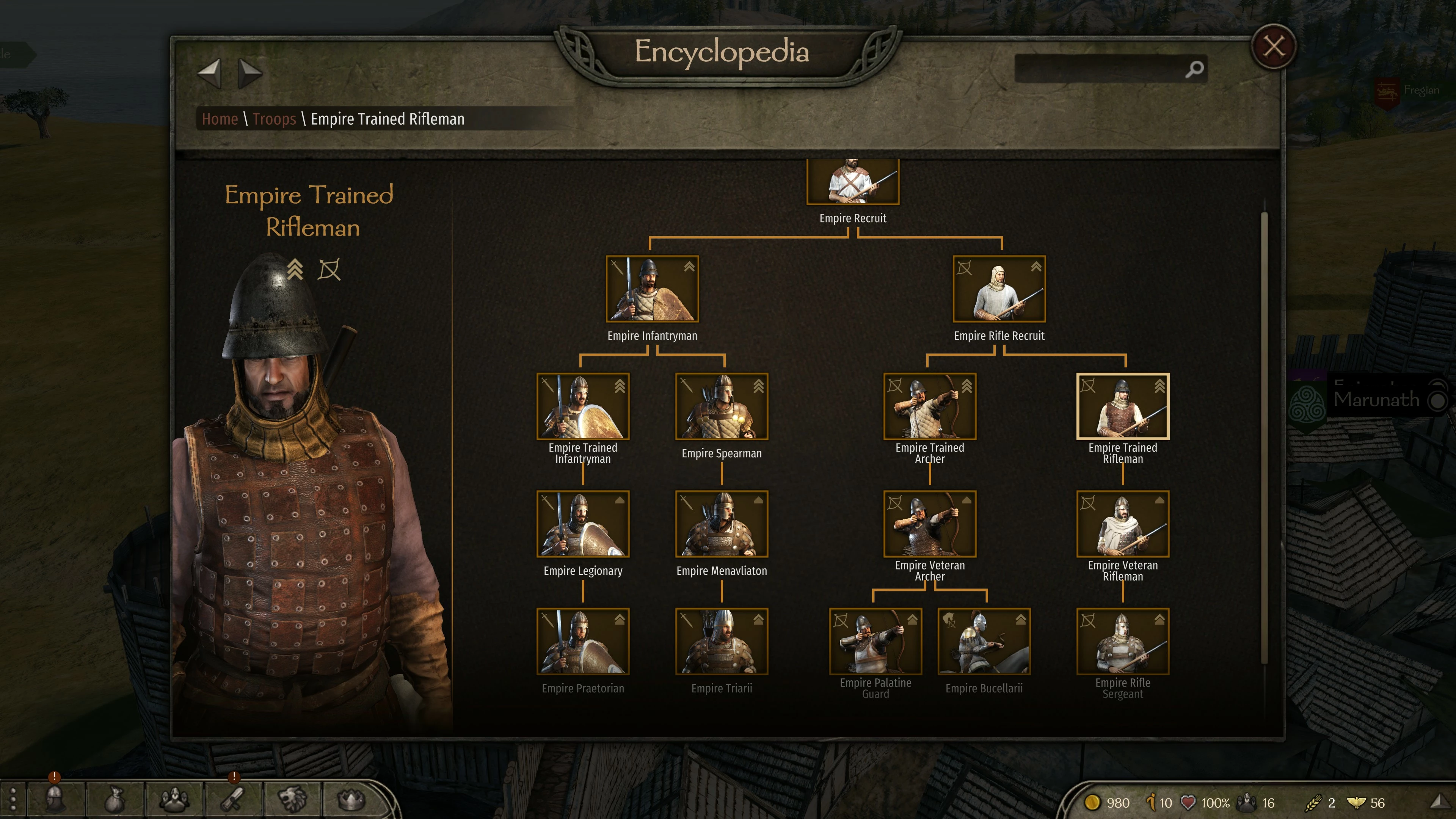Open the inventory bag icon
Screen dimensions: 1456x819
pyautogui.click(x=115, y=799)
